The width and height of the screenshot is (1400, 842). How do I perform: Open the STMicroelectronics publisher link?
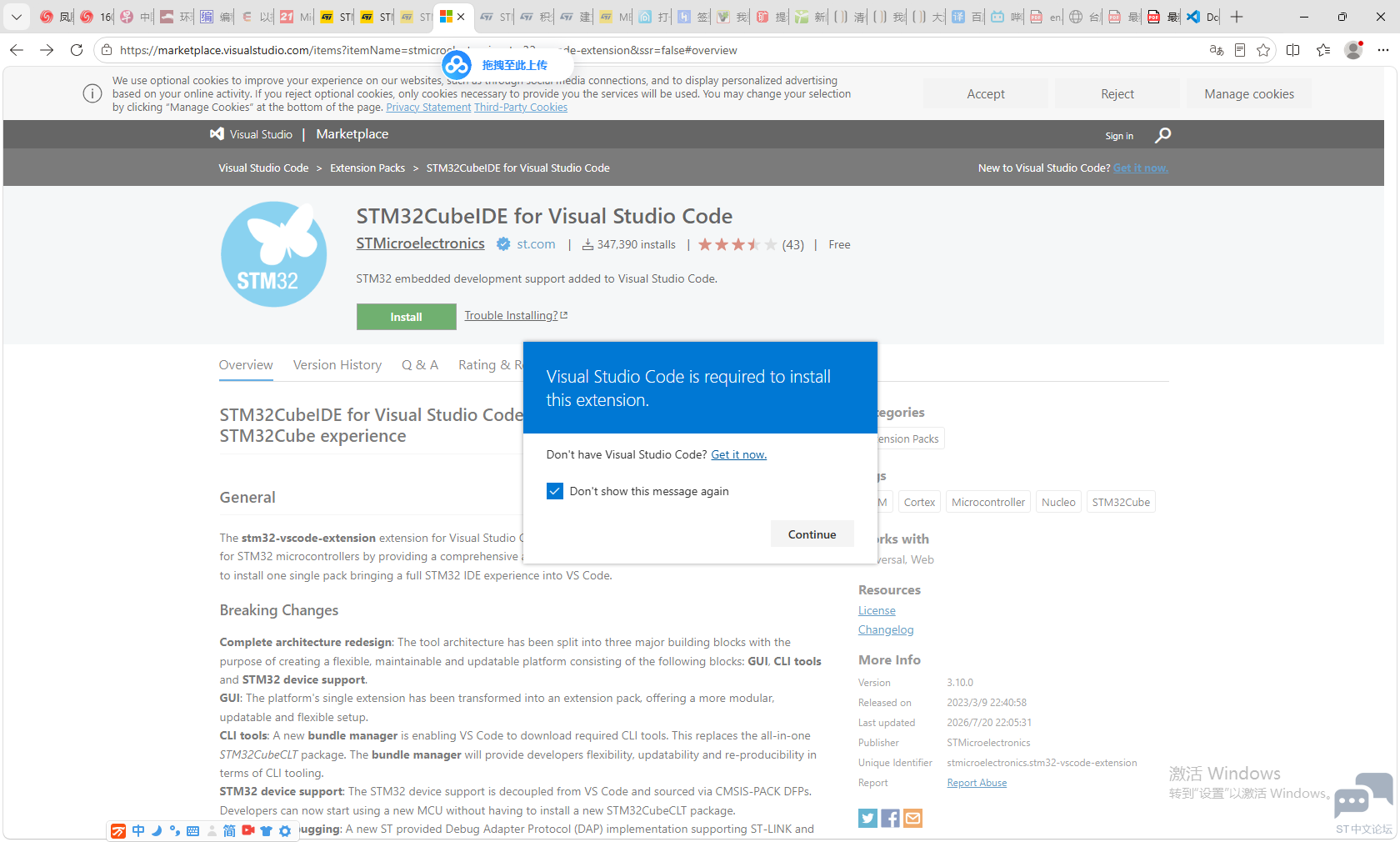click(421, 243)
